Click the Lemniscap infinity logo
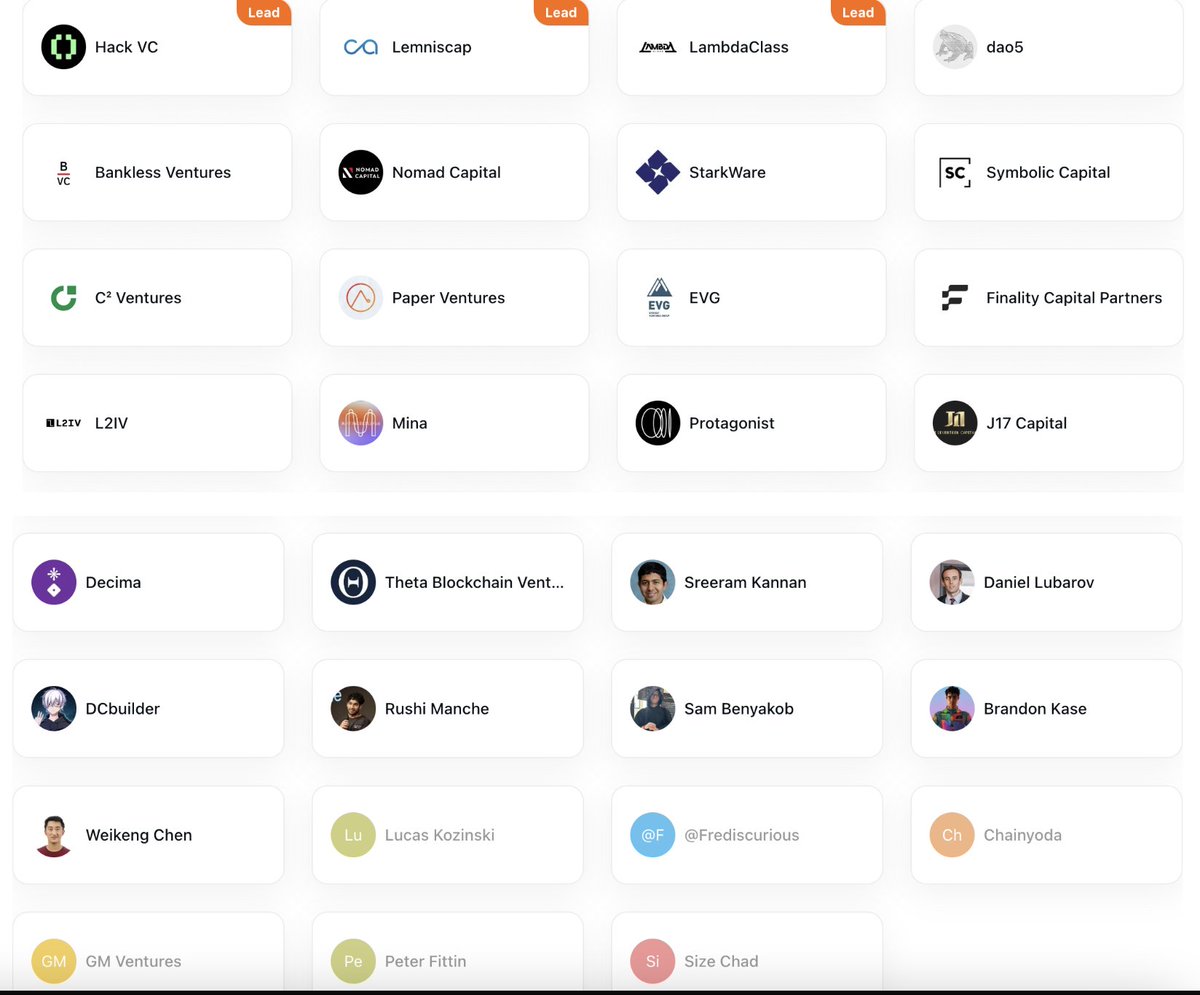 (x=361, y=47)
